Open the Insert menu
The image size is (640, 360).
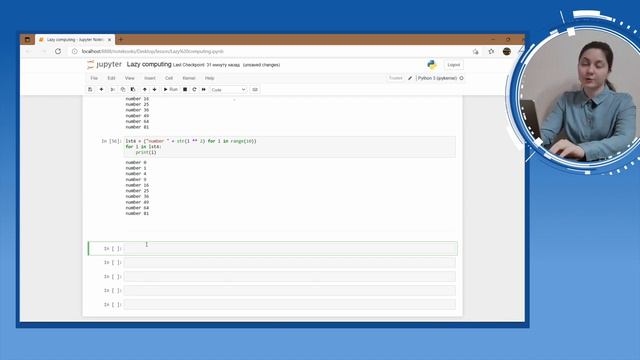point(149,78)
